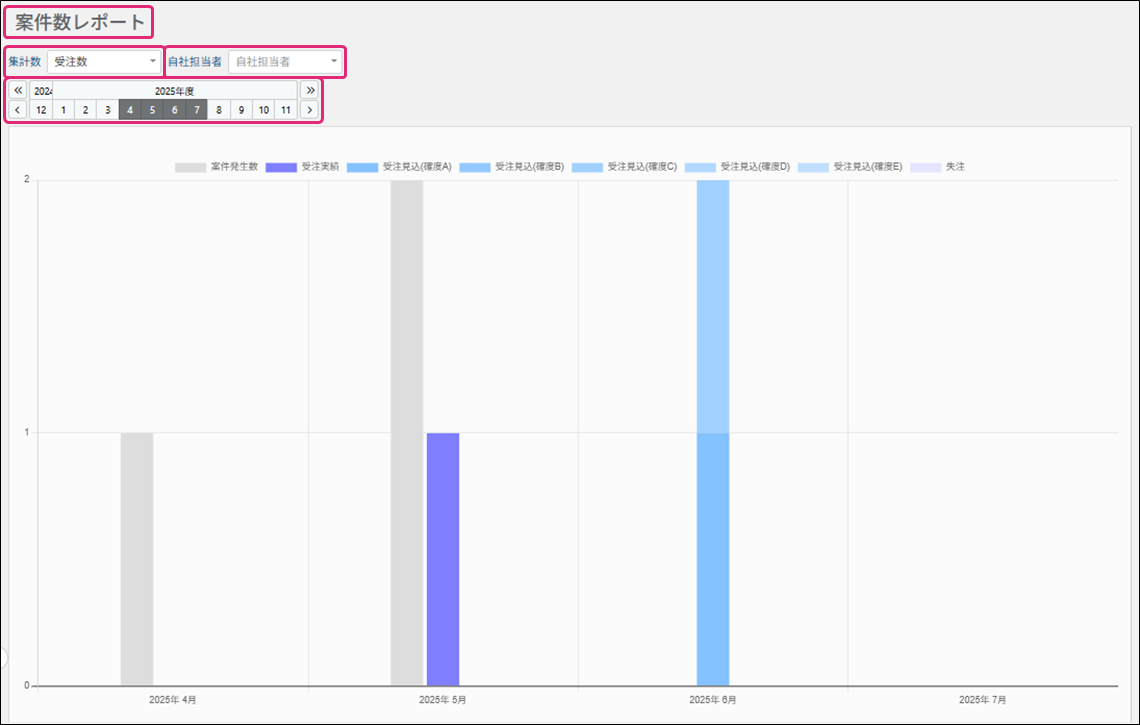The height and width of the screenshot is (725, 1140).
Task: Hide 受注見込(確度A) legend series
Action: click(x=400, y=167)
